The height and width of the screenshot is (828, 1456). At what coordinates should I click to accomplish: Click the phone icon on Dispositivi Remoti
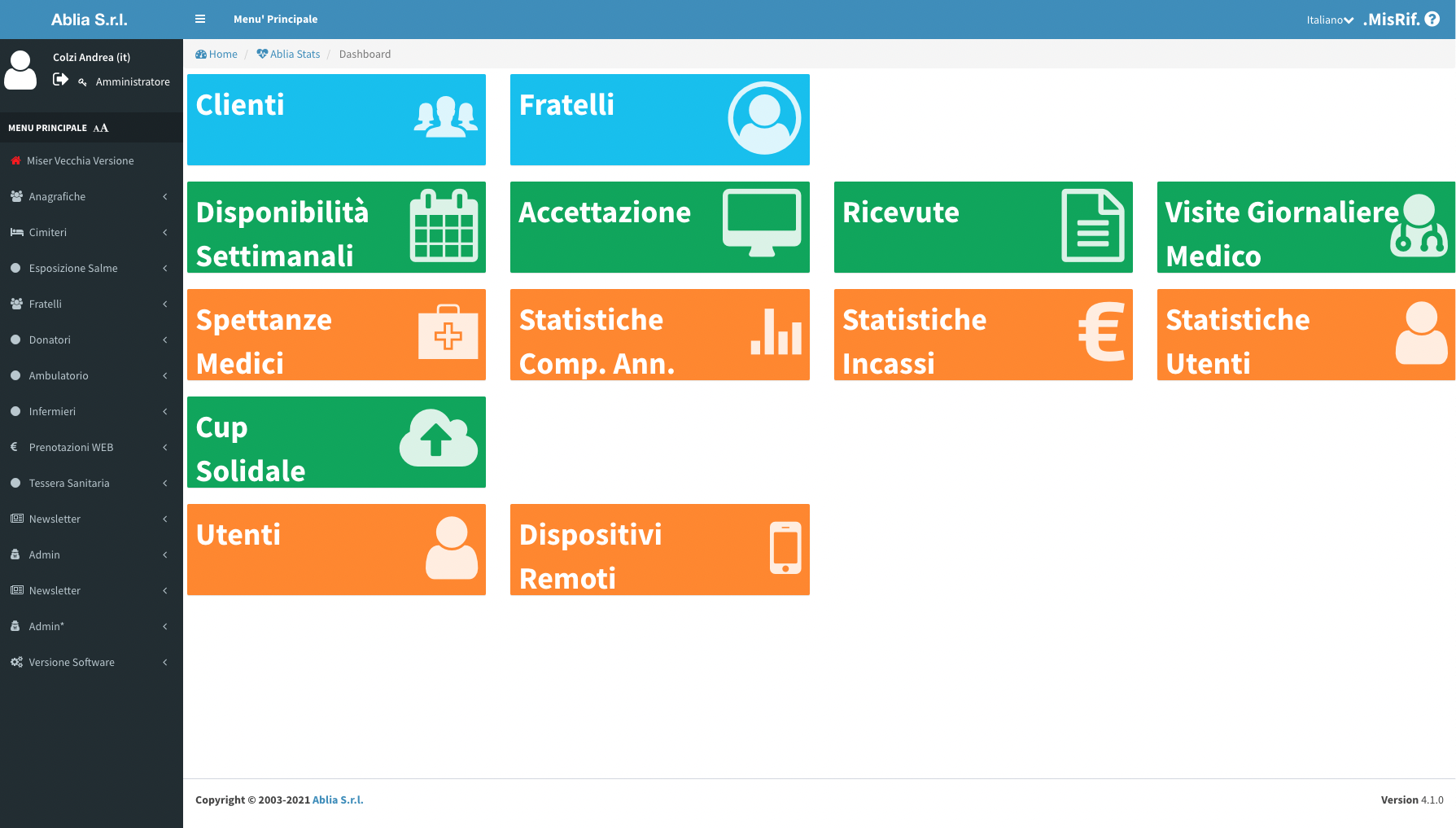[x=785, y=548]
